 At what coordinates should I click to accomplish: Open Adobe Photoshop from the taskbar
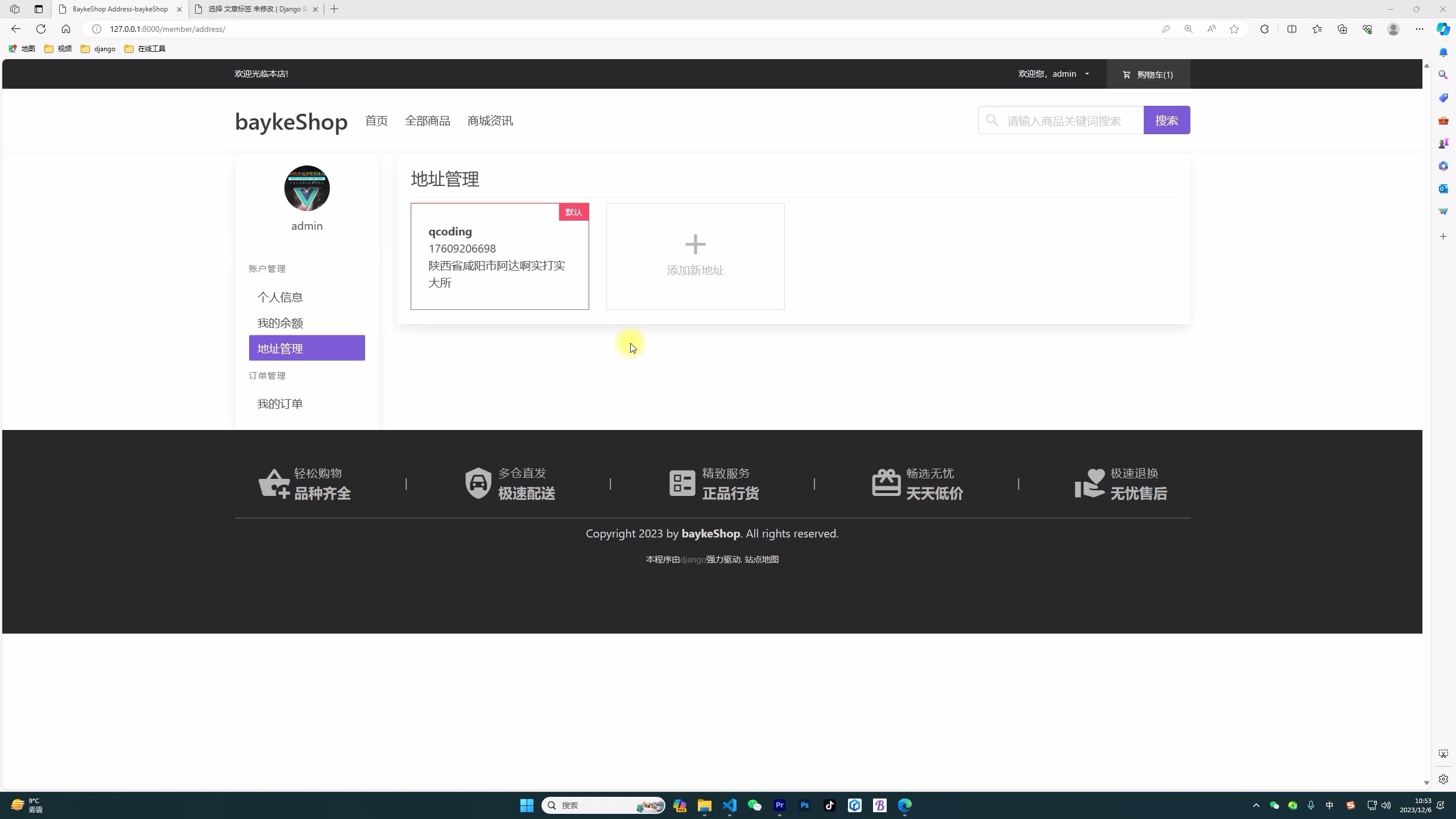[x=804, y=805]
